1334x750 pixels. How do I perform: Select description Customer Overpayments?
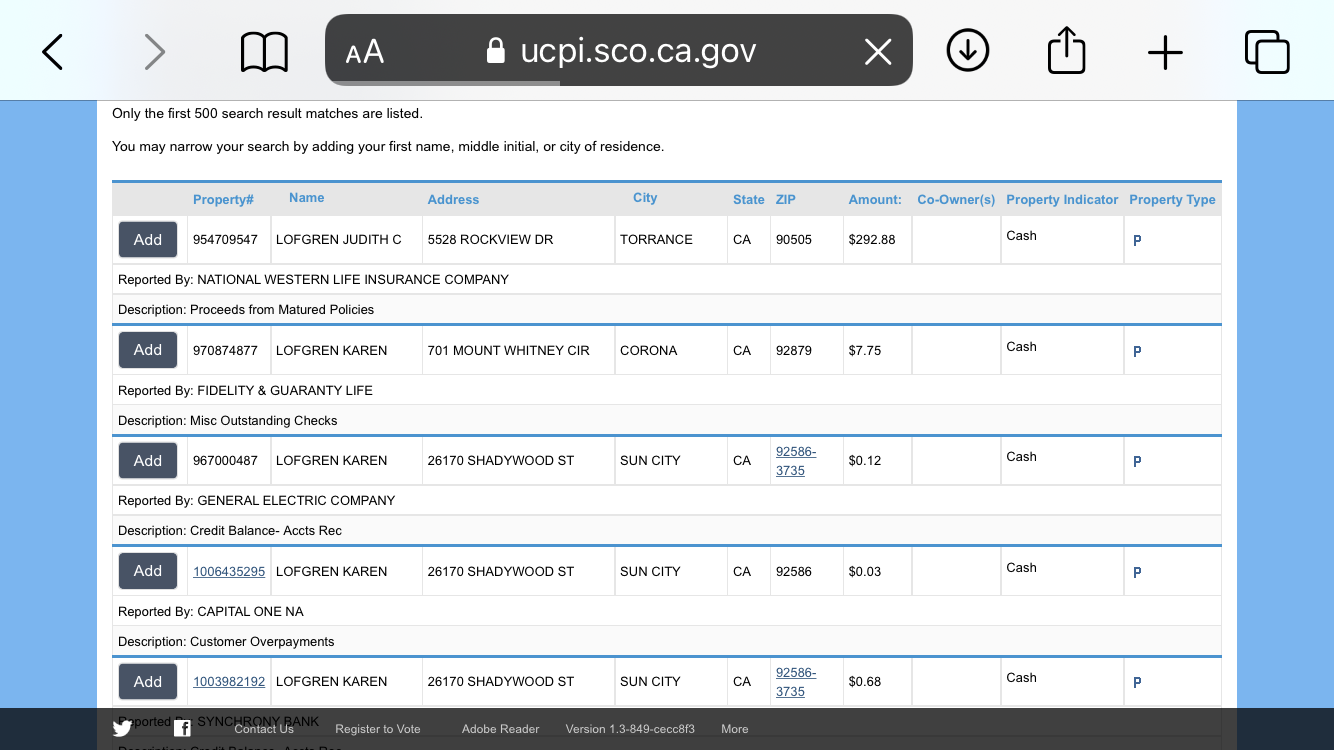point(226,642)
